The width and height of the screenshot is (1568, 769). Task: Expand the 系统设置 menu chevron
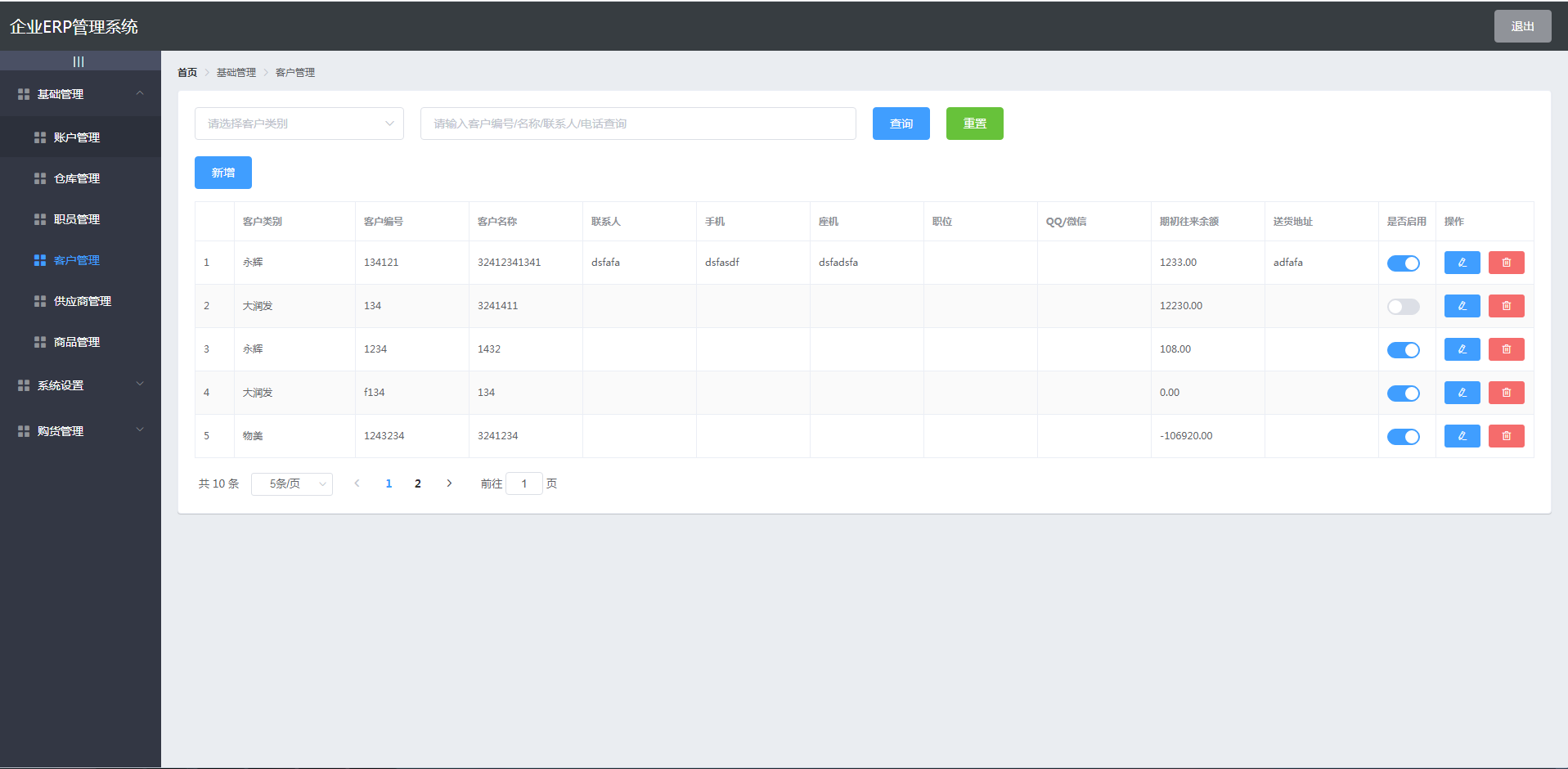pyautogui.click(x=140, y=384)
